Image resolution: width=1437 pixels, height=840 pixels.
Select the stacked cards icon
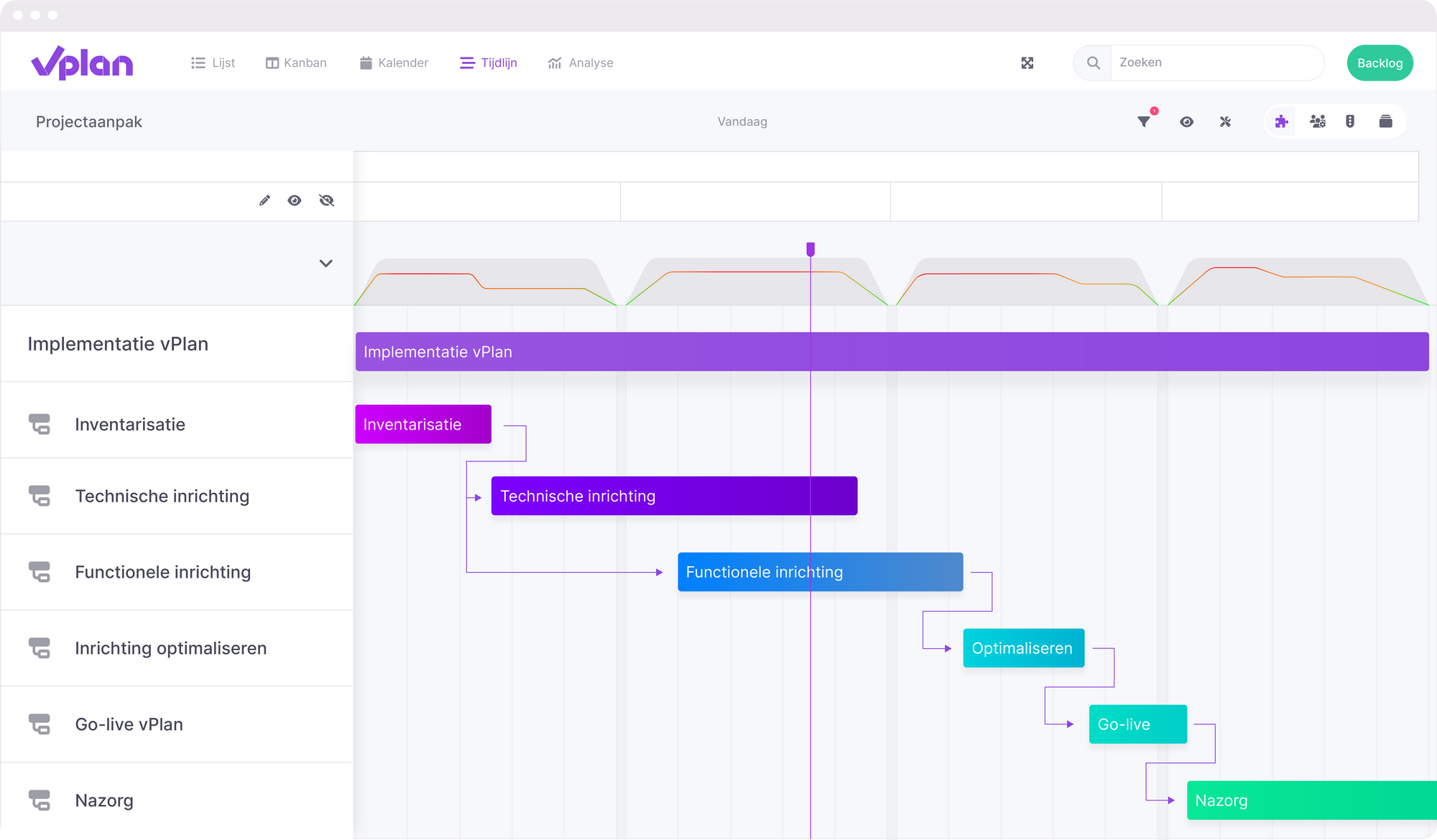tap(1386, 121)
